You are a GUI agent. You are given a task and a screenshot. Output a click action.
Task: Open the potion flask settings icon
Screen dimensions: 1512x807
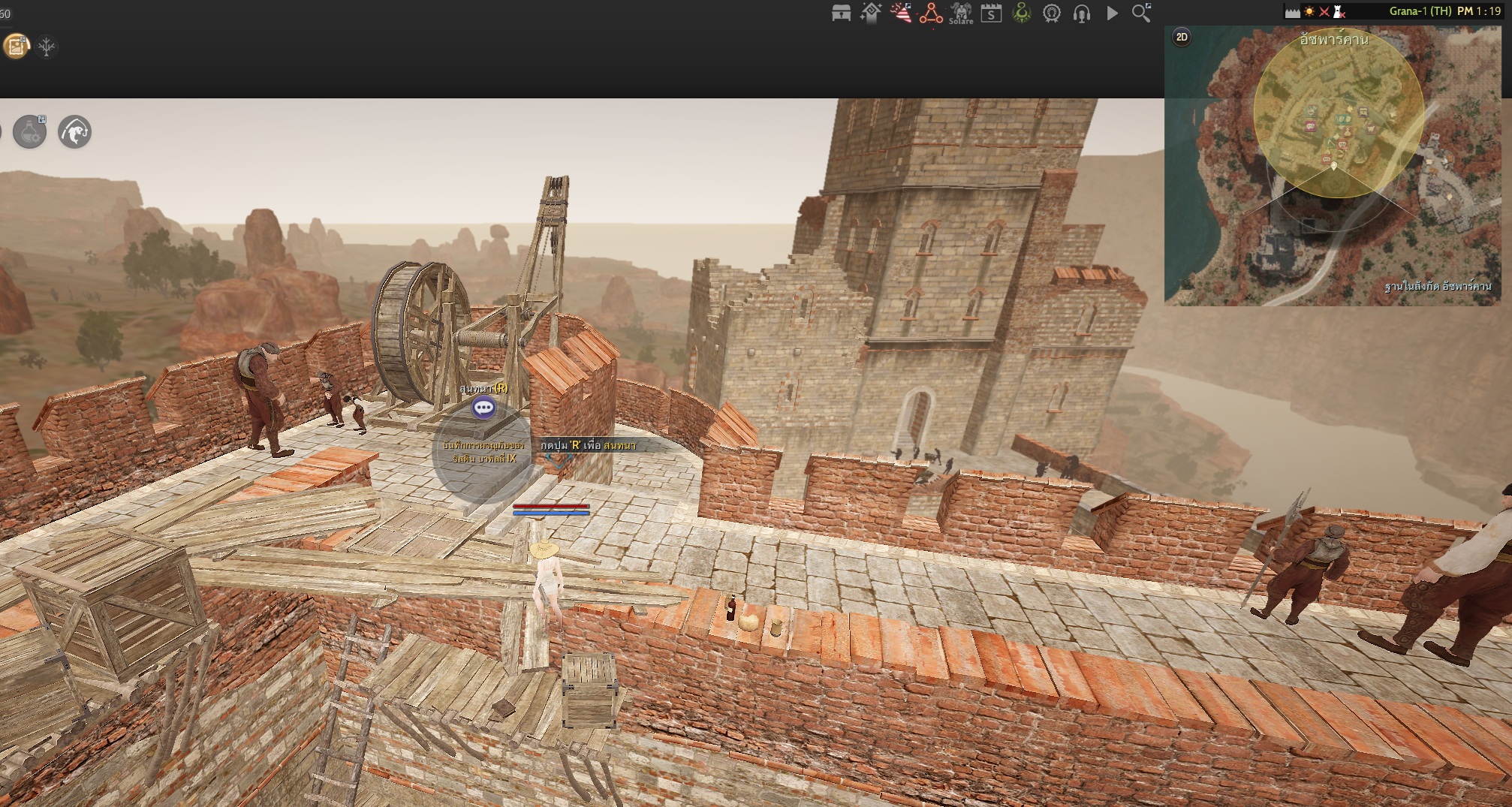(30, 132)
